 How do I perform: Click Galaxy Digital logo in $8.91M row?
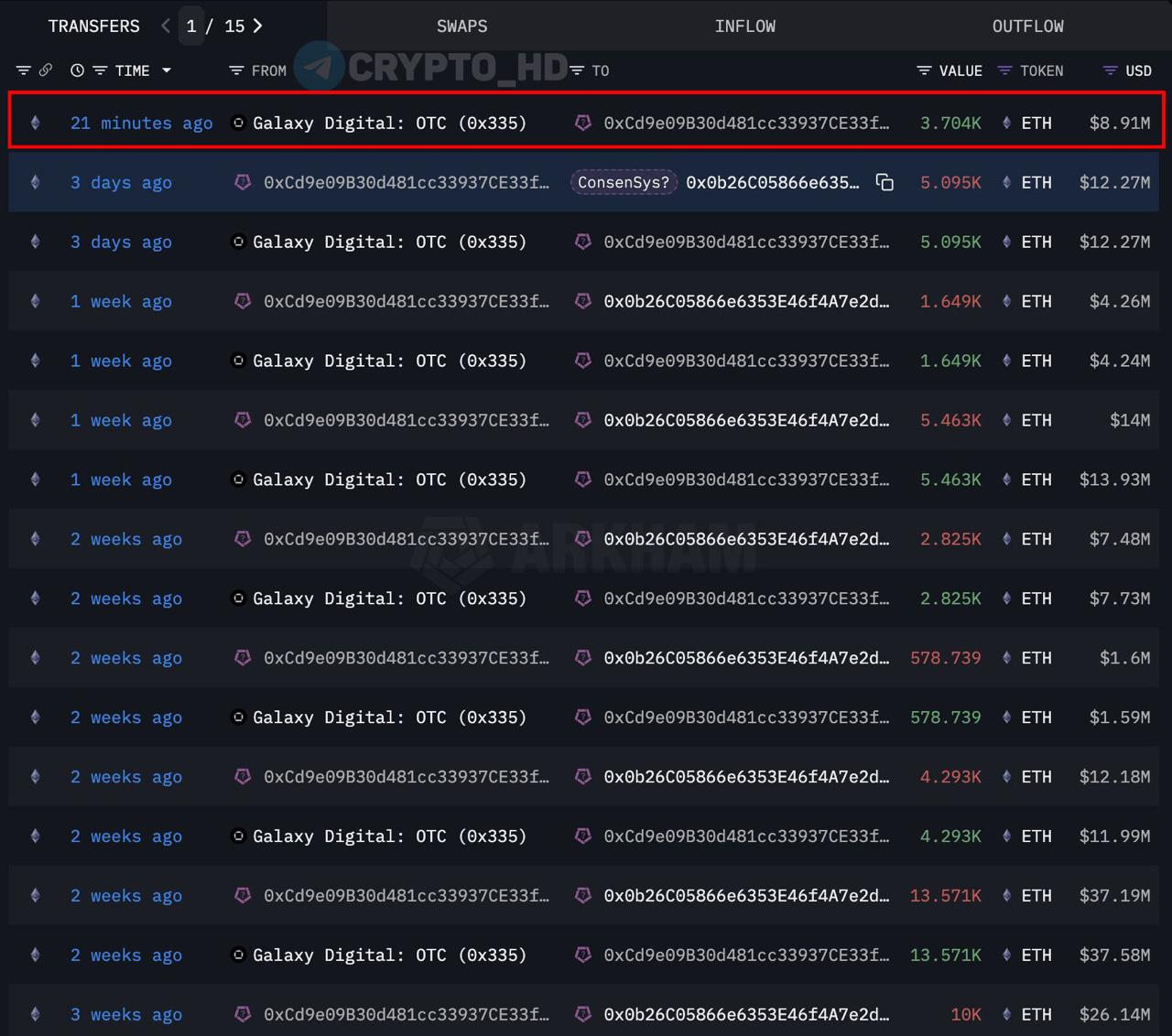(x=238, y=123)
